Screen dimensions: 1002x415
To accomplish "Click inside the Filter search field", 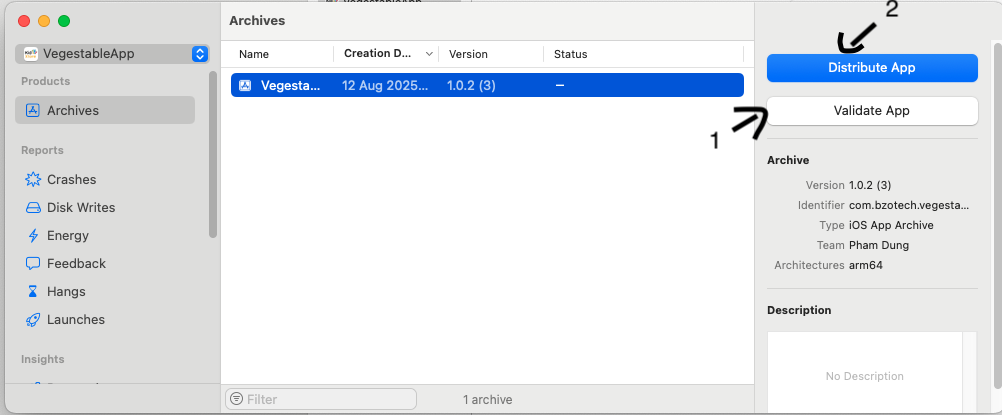I will [321, 399].
